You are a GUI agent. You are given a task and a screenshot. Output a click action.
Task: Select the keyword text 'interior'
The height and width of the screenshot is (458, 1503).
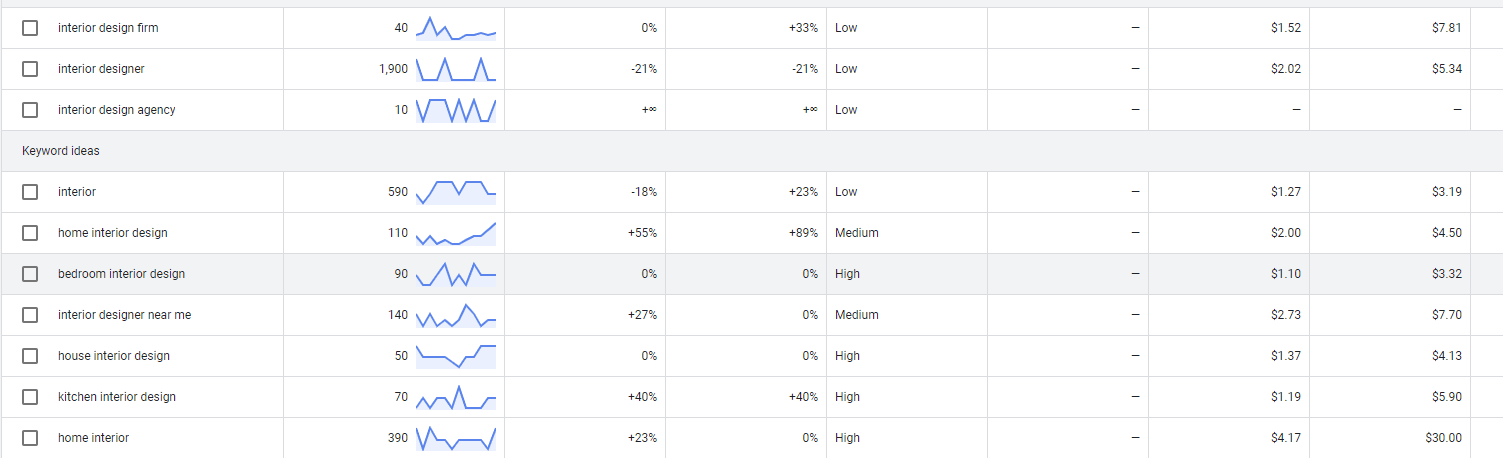pyautogui.click(x=77, y=192)
